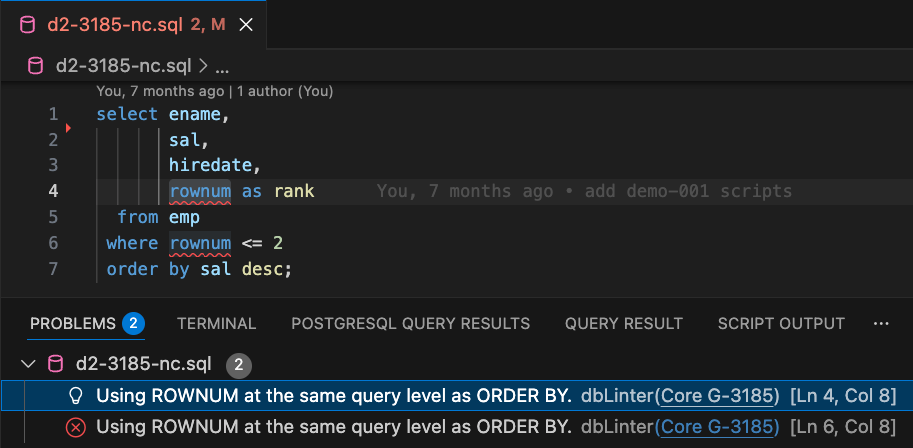This screenshot has width=913, height=448.
Task: Click line number 6 in the gutter
Action: tap(53, 243)
